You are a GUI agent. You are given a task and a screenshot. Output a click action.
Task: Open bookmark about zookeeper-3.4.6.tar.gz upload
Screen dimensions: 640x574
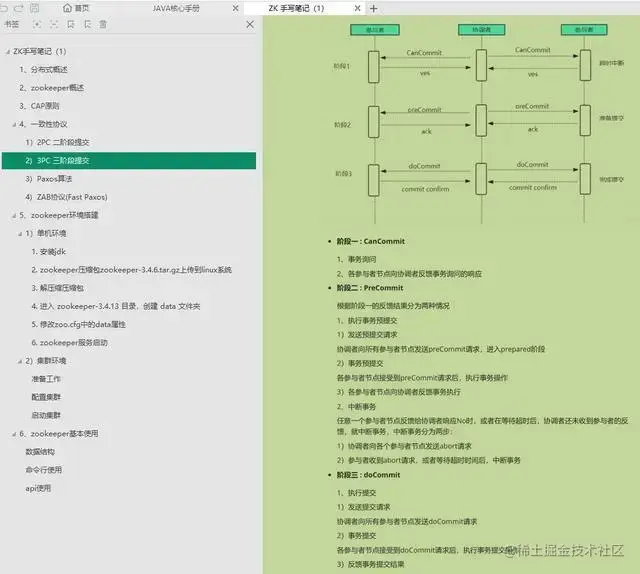click(131, 270)
